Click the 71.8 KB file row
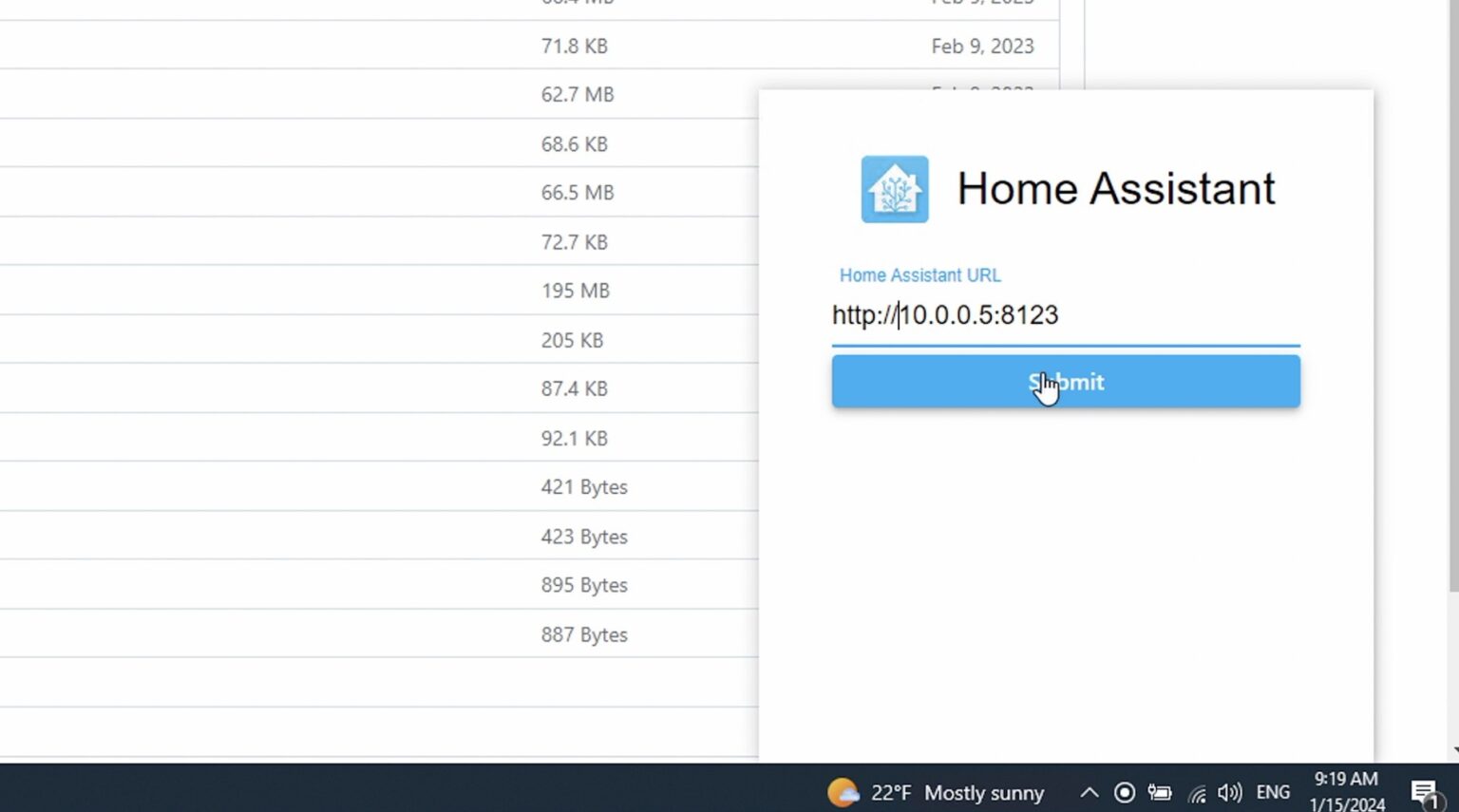Viewport: 1459px width, 812px height. [574, 46]
